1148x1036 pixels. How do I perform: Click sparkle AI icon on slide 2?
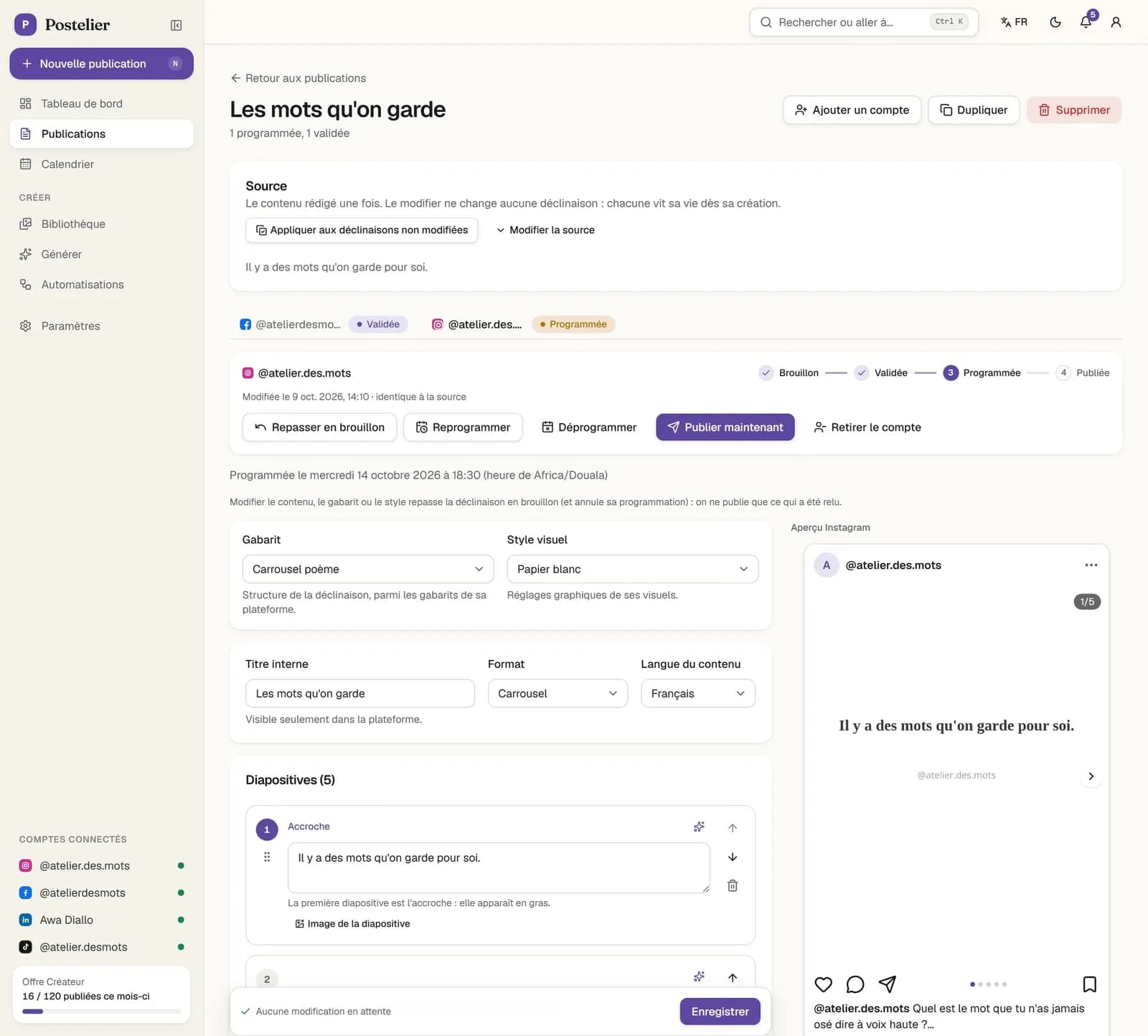[x=699, y=977]
